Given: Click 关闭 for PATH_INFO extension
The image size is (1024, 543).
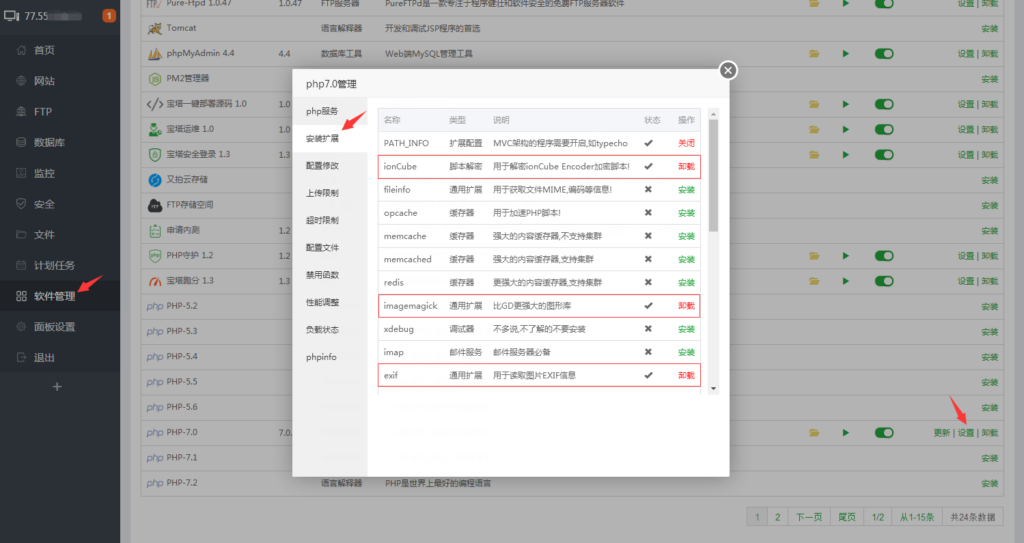Looking at the screenshot, I should pyautogui.click(x=686, y=143).
